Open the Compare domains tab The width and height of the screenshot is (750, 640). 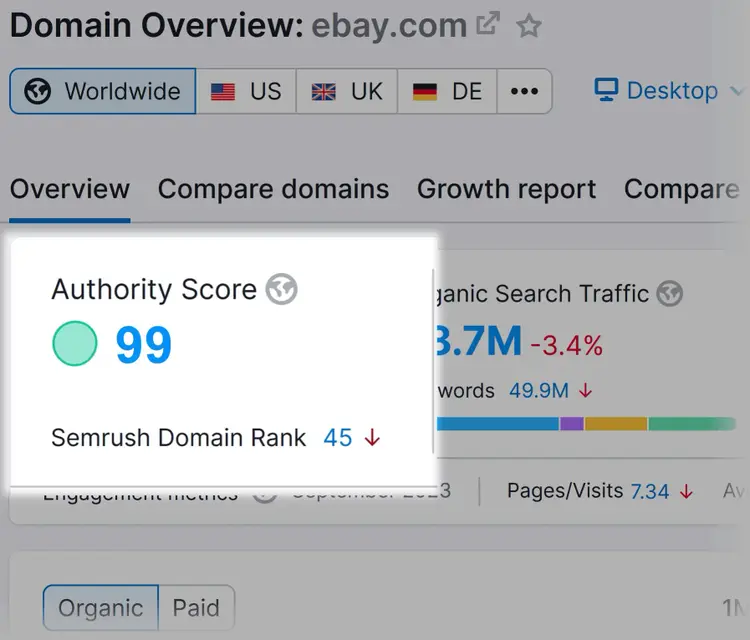tap(273, 189)
